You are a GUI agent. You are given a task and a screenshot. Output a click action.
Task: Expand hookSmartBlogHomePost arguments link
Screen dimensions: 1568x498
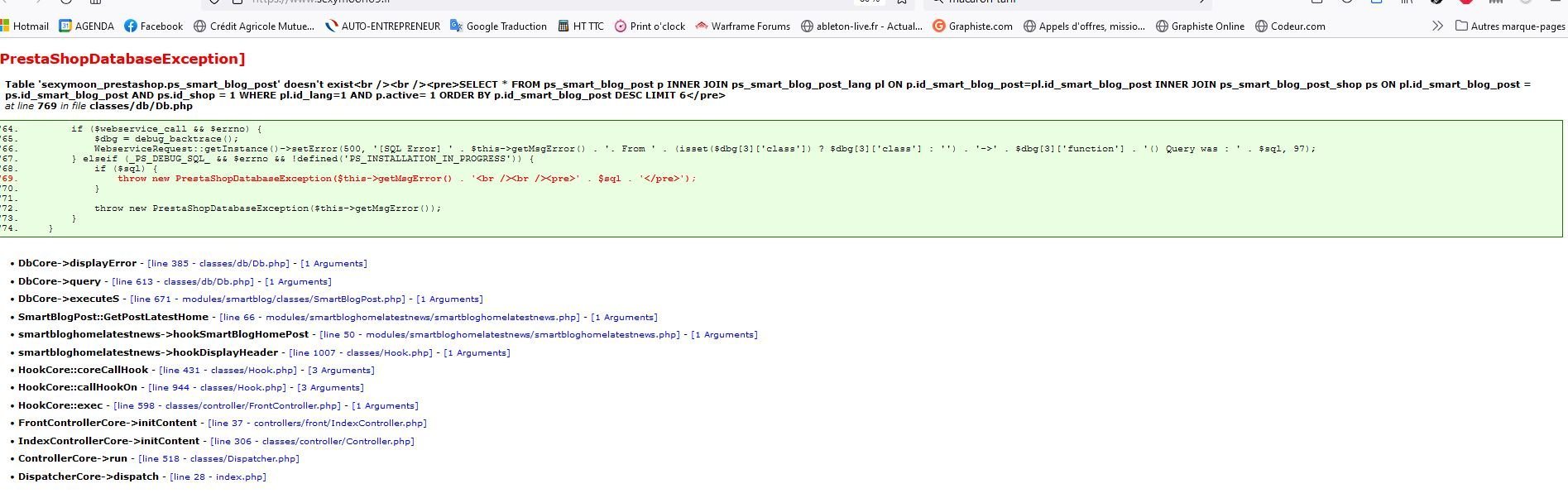(724, 335)
